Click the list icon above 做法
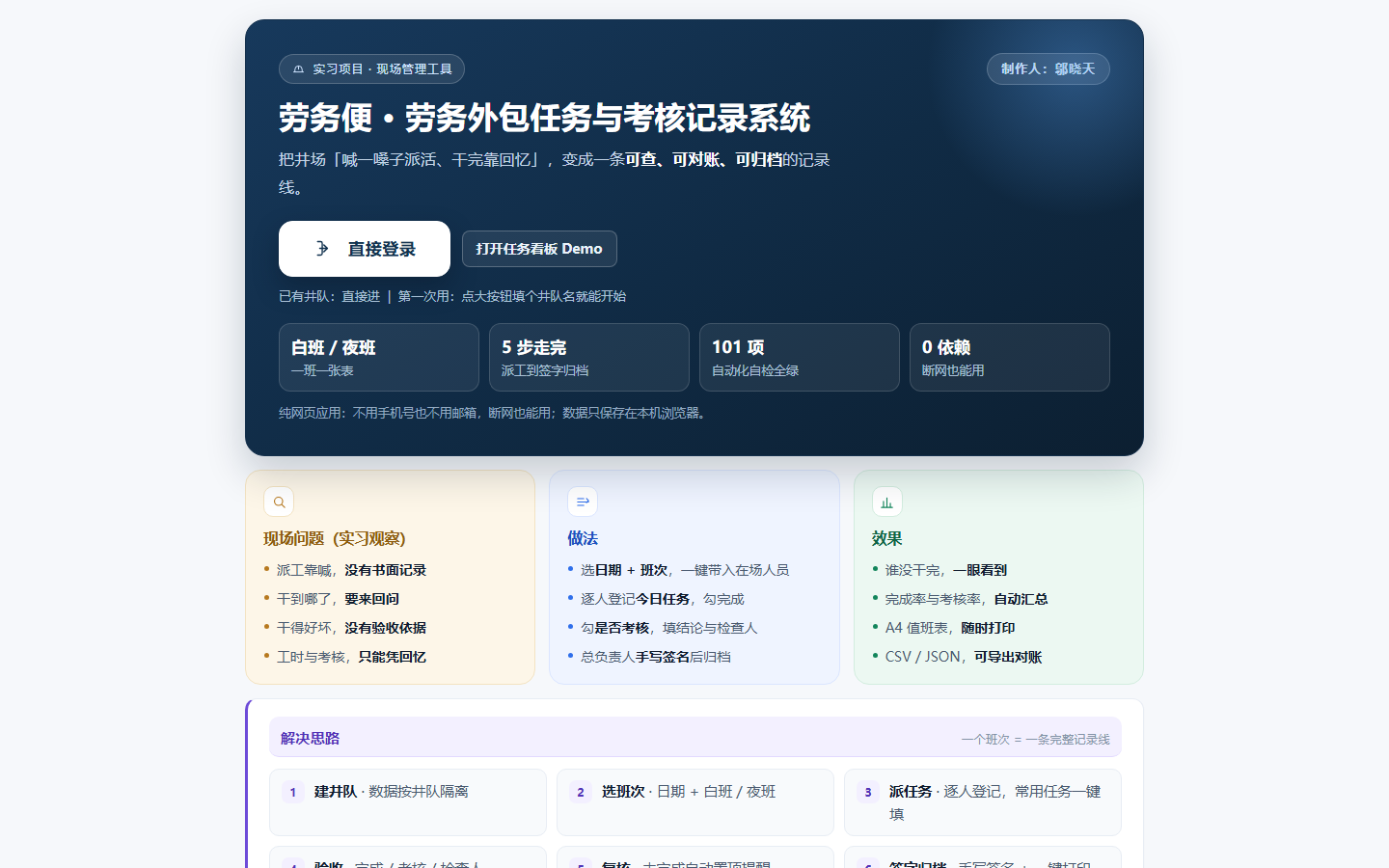This screenshot has height=868, width=1389. pyautogui.click(x=583, y=502)
